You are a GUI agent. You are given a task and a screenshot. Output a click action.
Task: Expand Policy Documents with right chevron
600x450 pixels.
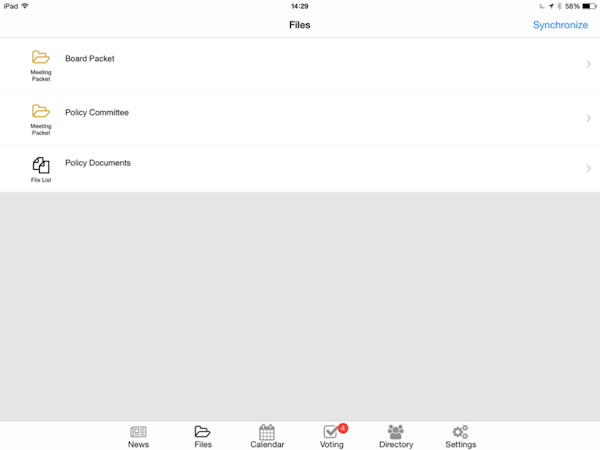(589, 168)
